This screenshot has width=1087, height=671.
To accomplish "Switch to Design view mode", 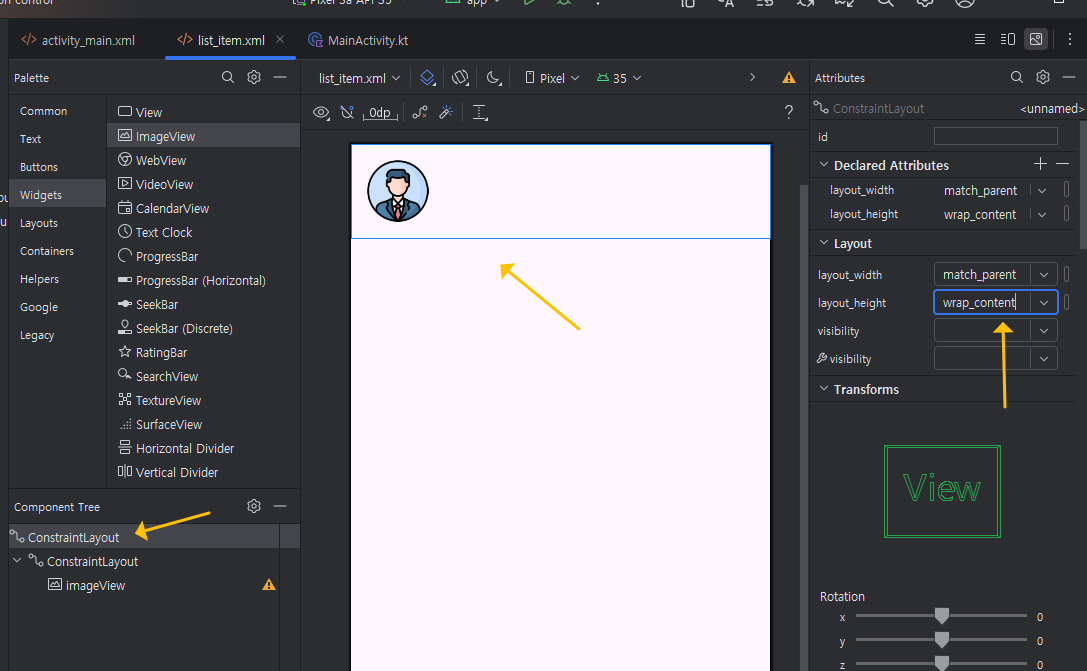I will (x=1036, y=40).
